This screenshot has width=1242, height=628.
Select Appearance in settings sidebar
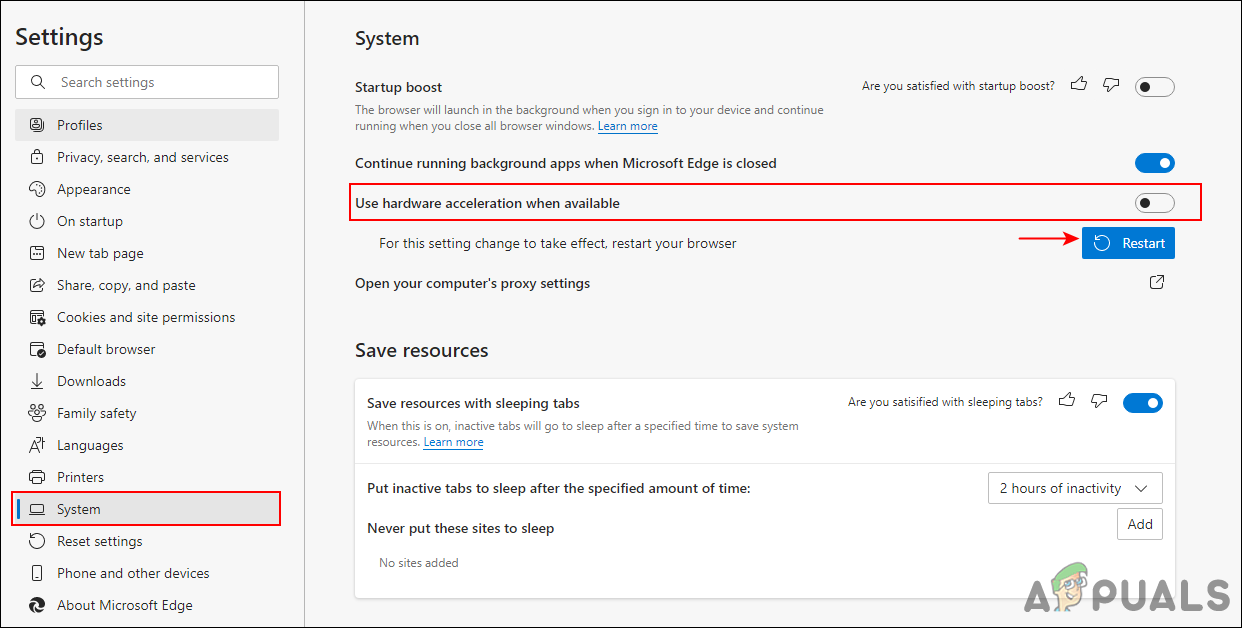coord(94,189)
